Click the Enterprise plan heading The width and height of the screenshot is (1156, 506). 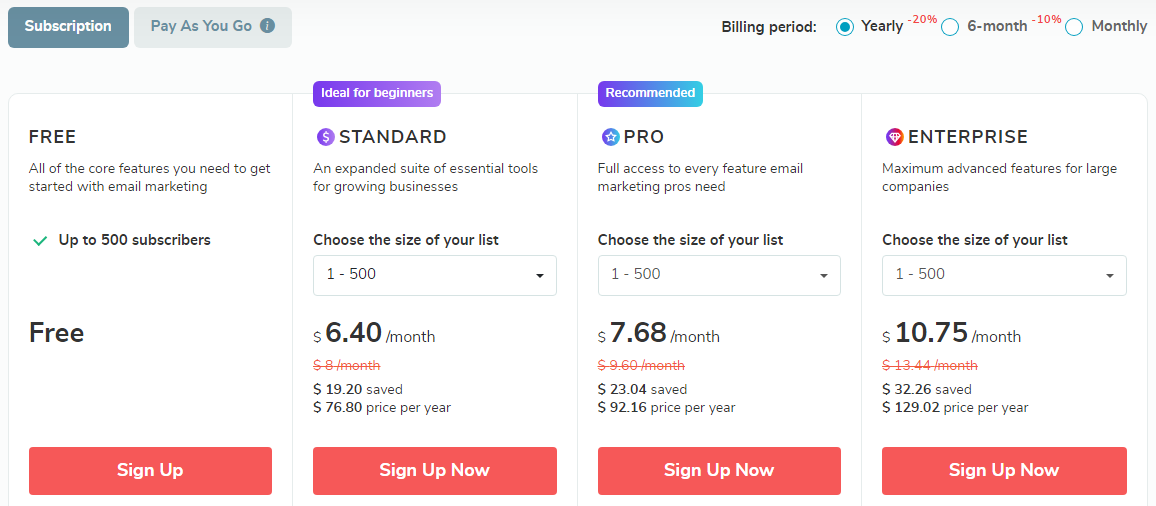click(x=967, y=137)
